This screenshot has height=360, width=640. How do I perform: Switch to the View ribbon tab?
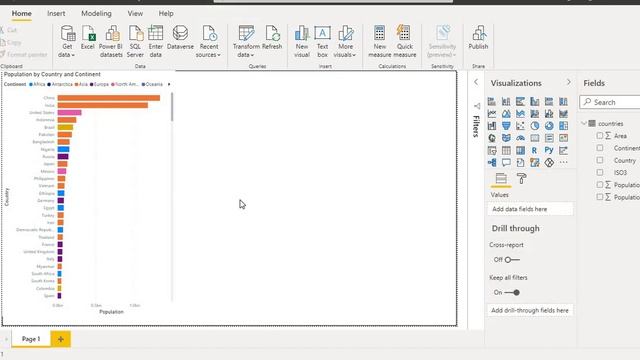(135, 13)
